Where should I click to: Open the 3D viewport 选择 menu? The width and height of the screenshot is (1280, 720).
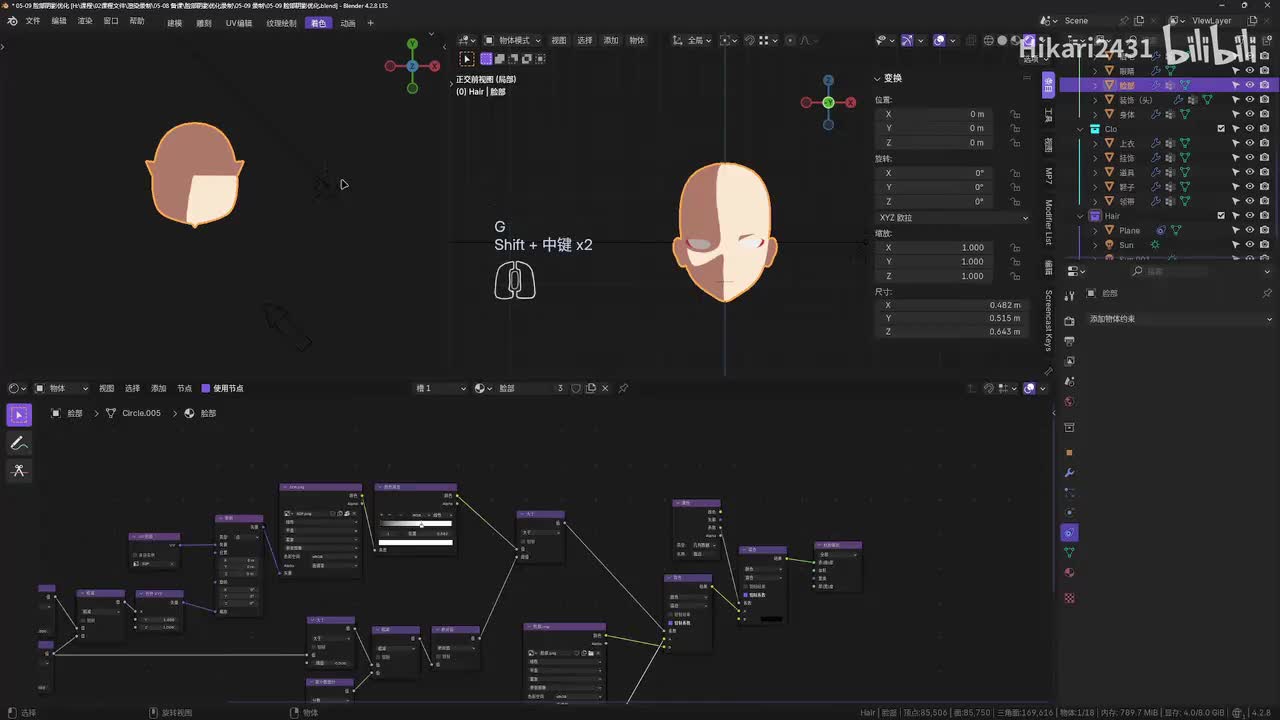click(x=585, y=40)
